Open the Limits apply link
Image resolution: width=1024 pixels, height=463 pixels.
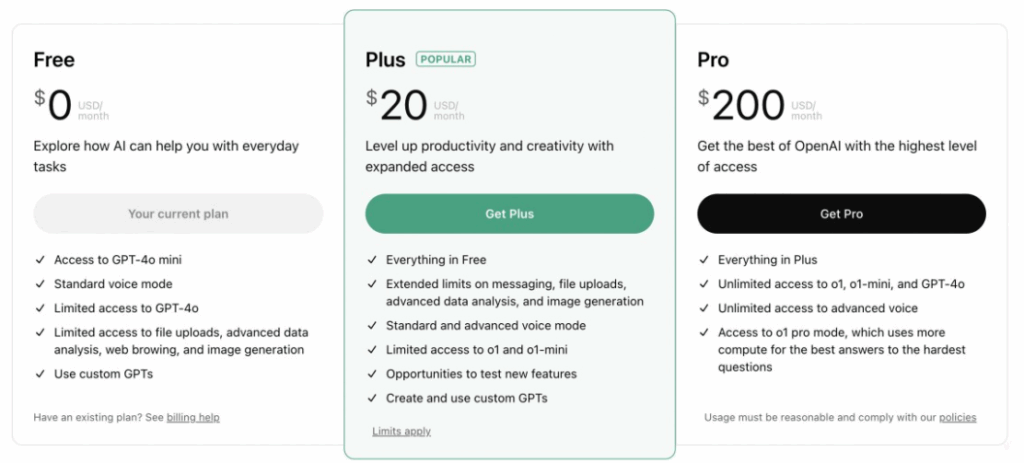(x=401, y=431)
